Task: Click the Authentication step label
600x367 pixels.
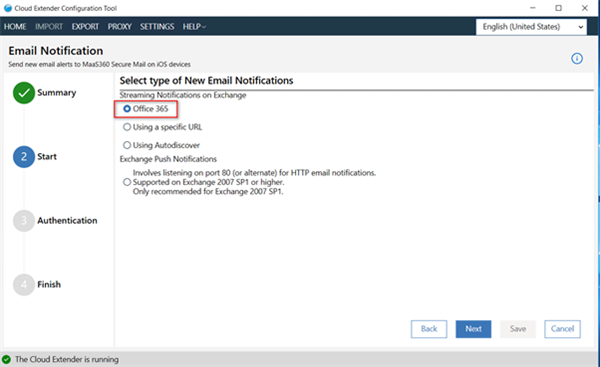Action: (x=67, y=220)
